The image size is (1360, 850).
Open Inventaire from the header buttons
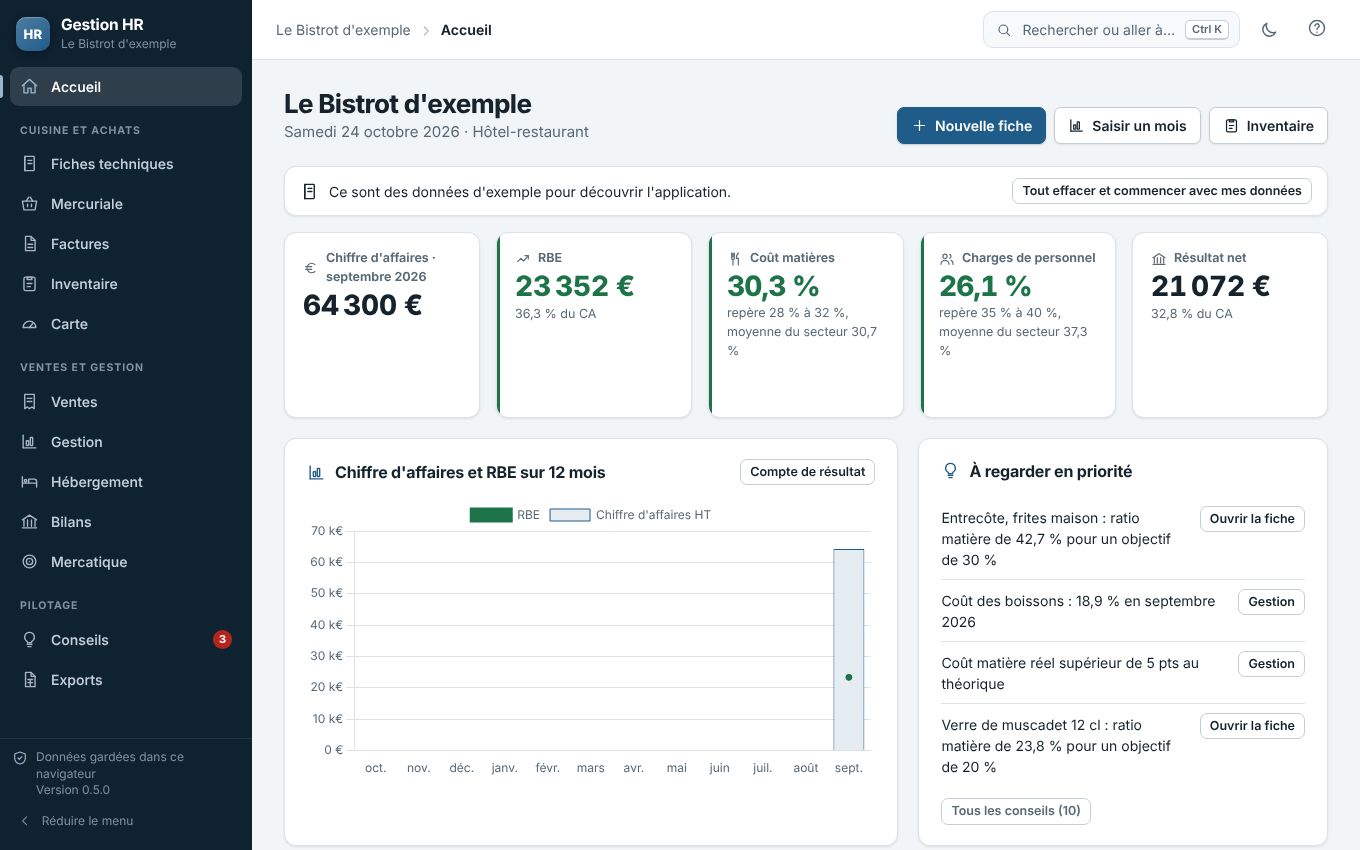pos(1268,126)
